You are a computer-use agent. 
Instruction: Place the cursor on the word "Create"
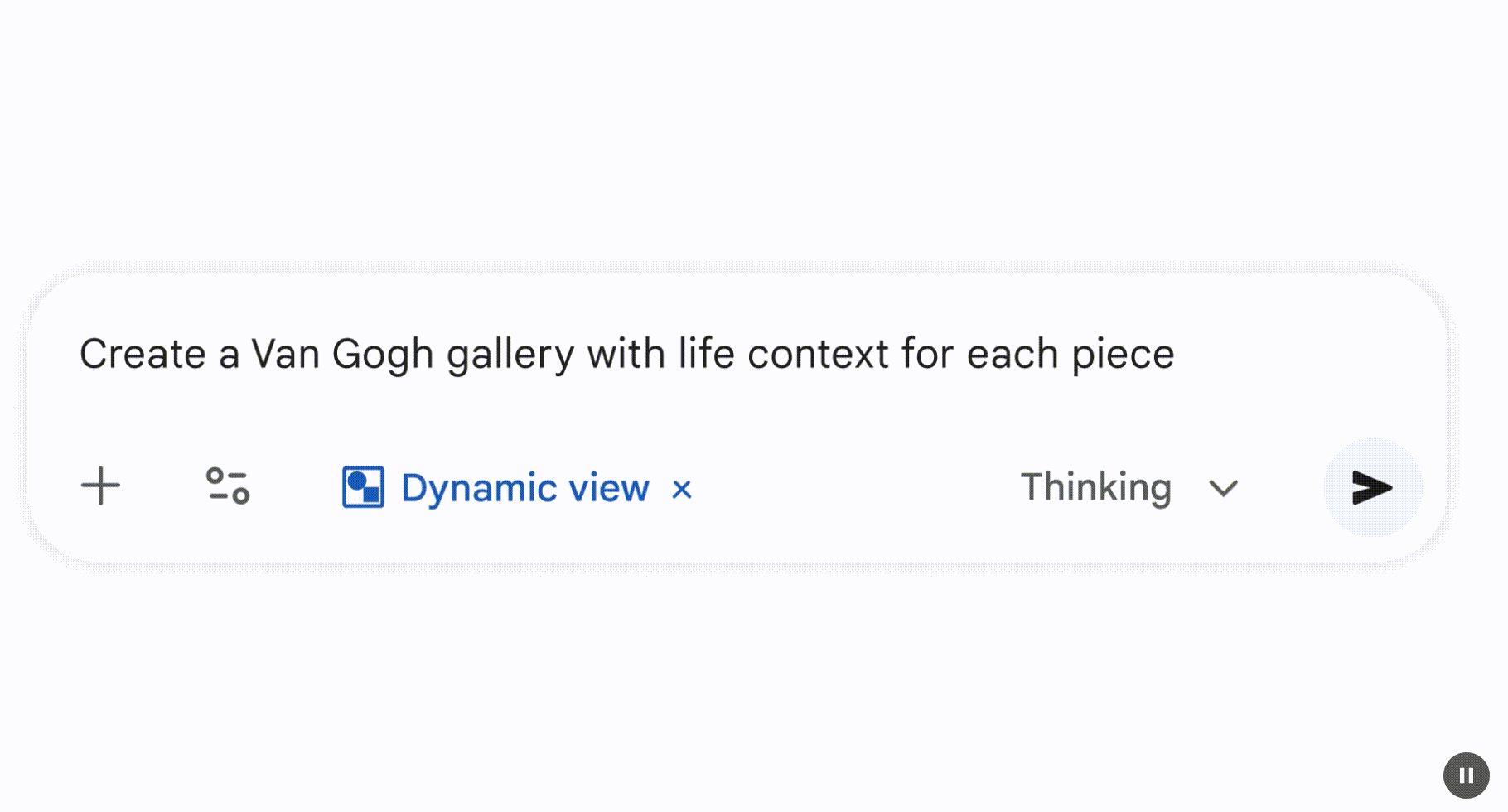[x=143, y=355]
